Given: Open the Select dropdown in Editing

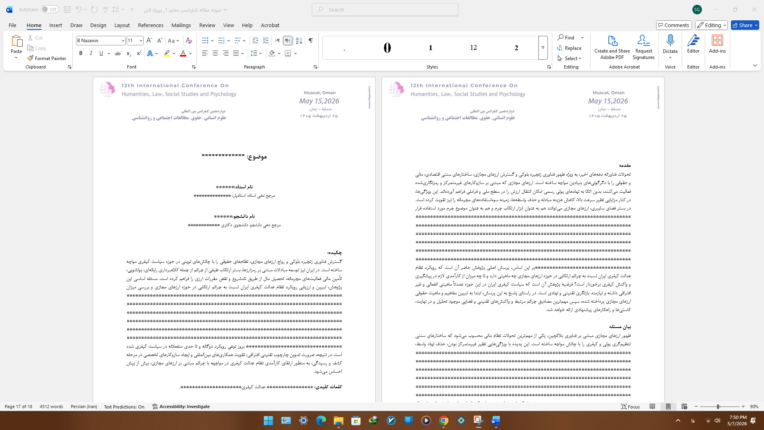Looking at the screenshot, I should [569, 58].
